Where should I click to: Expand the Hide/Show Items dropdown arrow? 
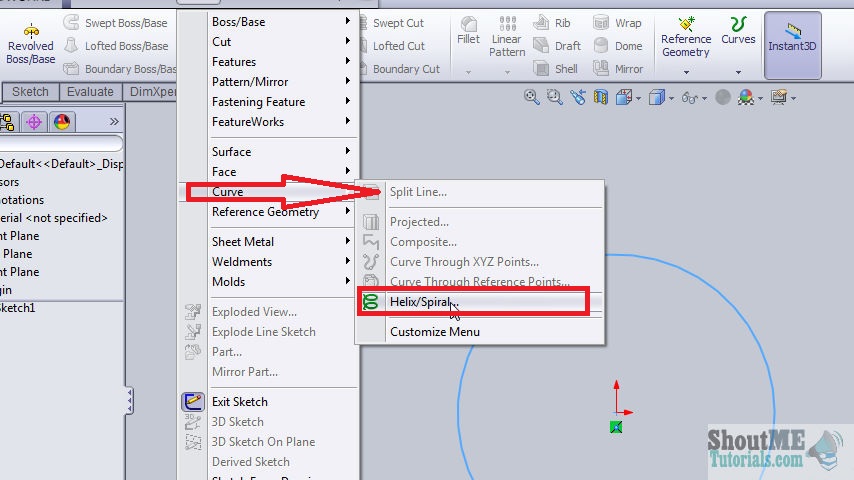click(x=704, y=99)
